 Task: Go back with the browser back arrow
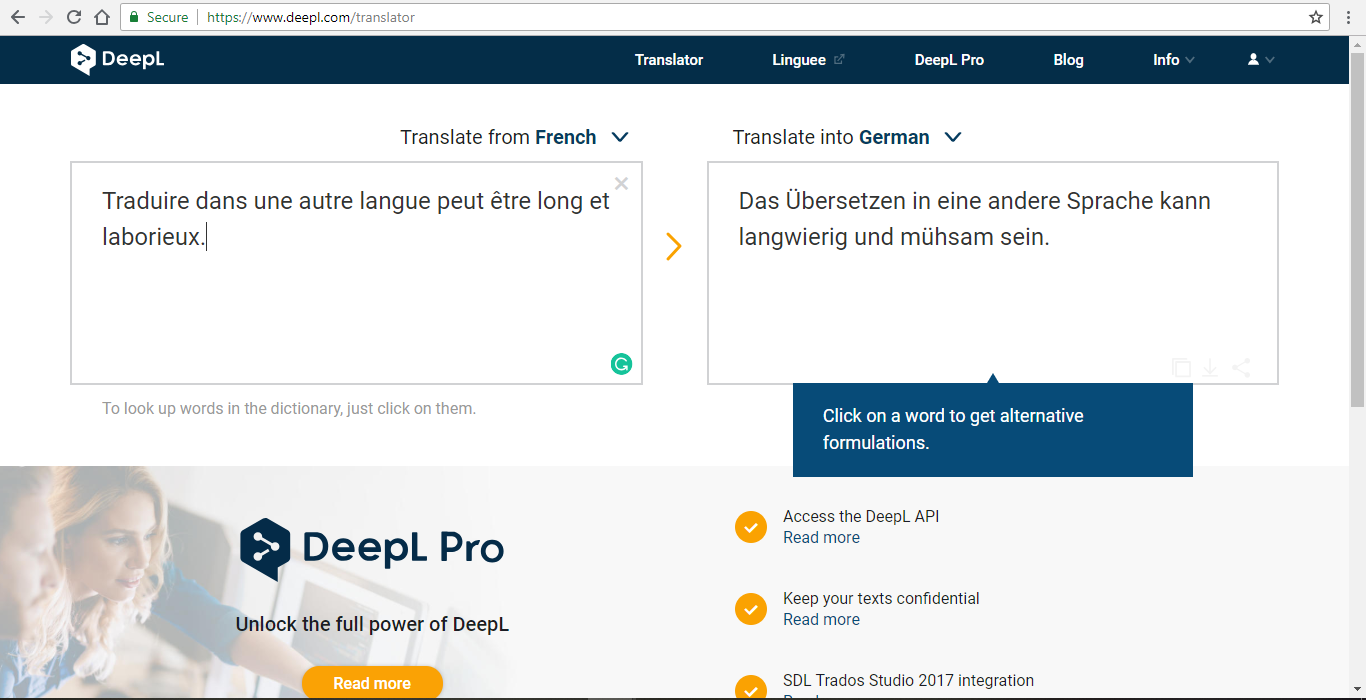coord(17,17)
